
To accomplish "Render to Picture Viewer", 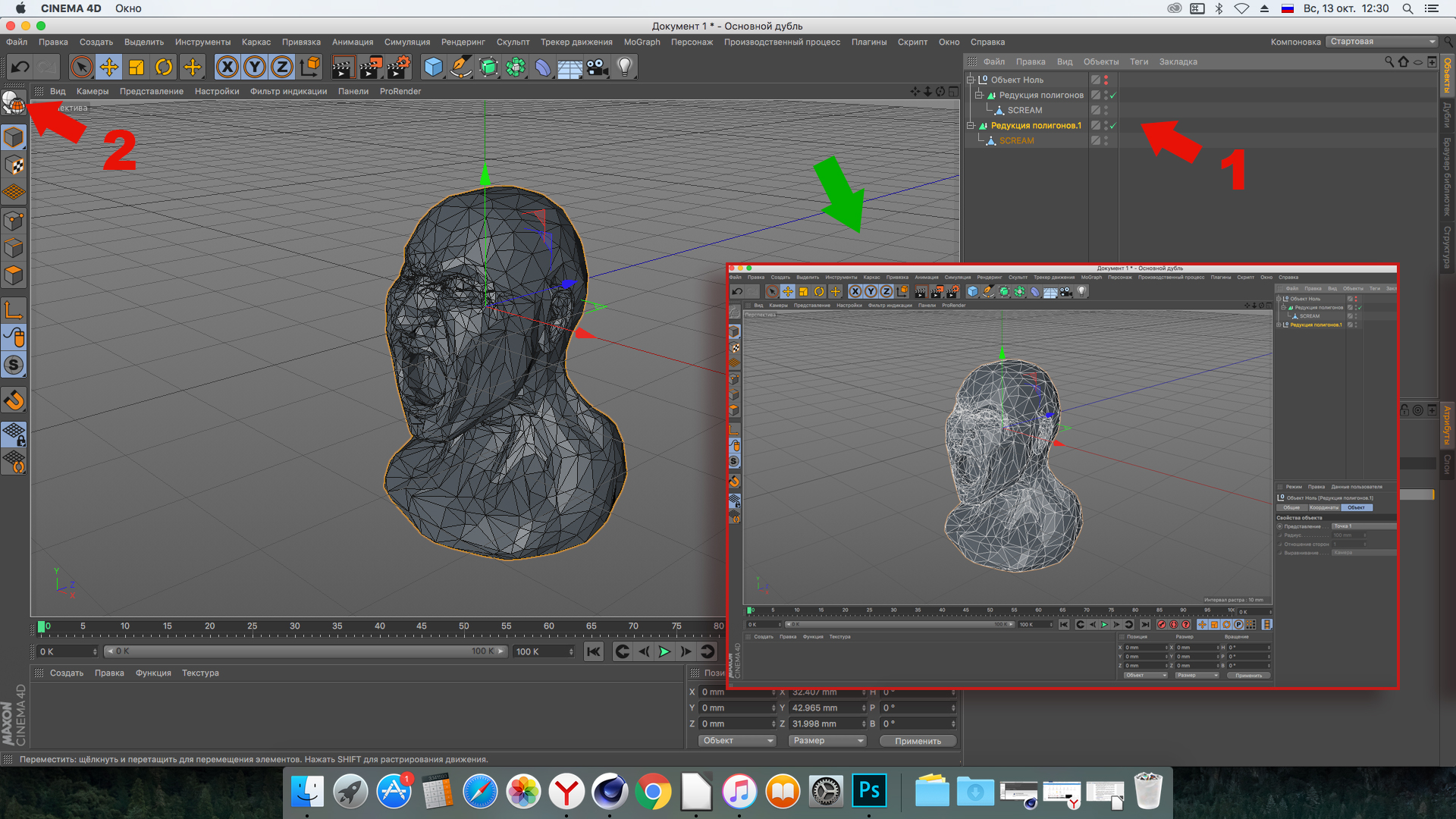I will pos(371,67).
